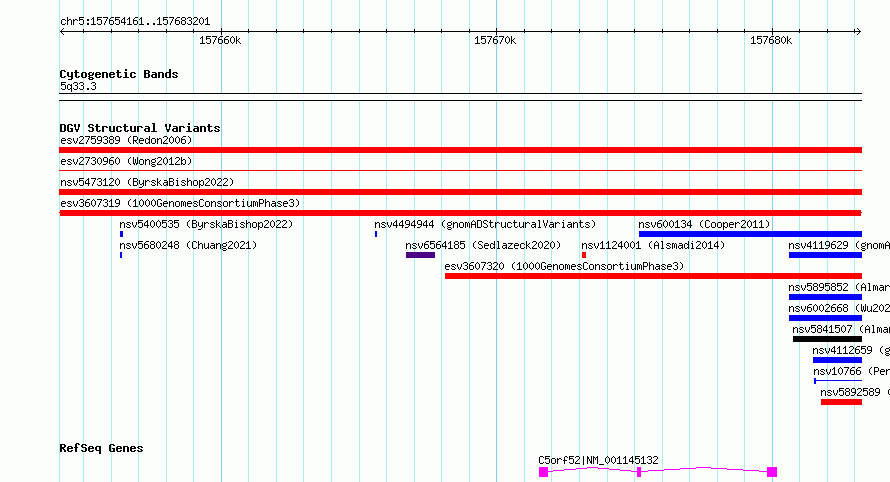Click the 157670k ruler position label

[495, 40]
